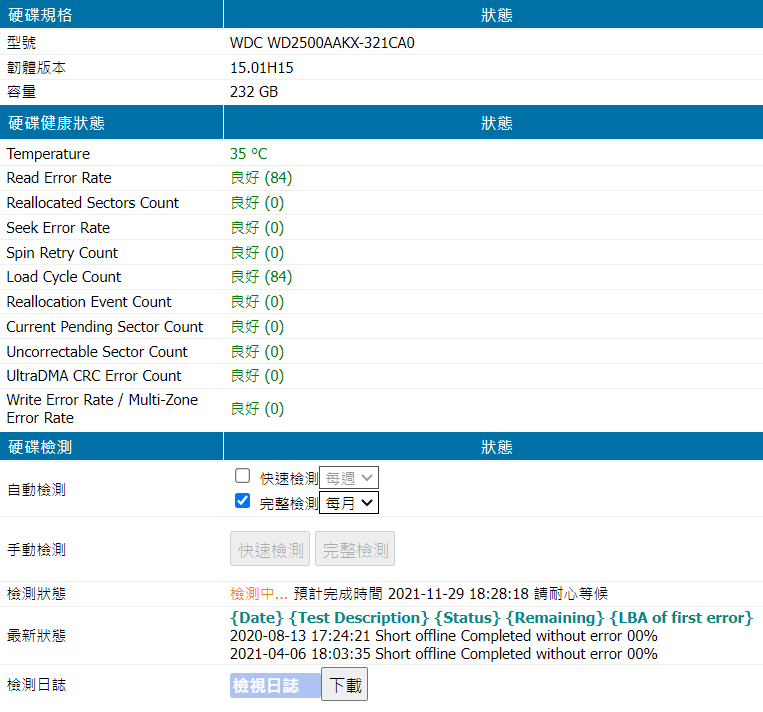
Task: Click the 硬碟檢測 section header
Action: (x=40, y=447)
